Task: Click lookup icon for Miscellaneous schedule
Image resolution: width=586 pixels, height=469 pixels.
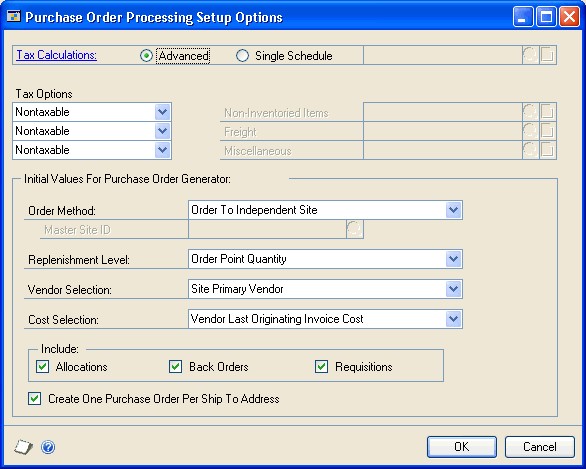Action: click(530, 150)
